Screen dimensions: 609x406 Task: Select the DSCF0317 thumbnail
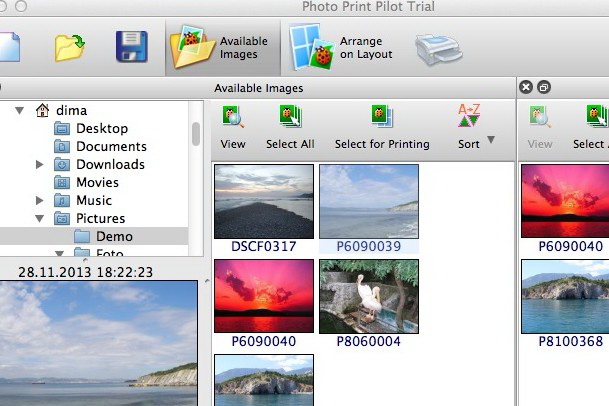click(x=264, y=201)
